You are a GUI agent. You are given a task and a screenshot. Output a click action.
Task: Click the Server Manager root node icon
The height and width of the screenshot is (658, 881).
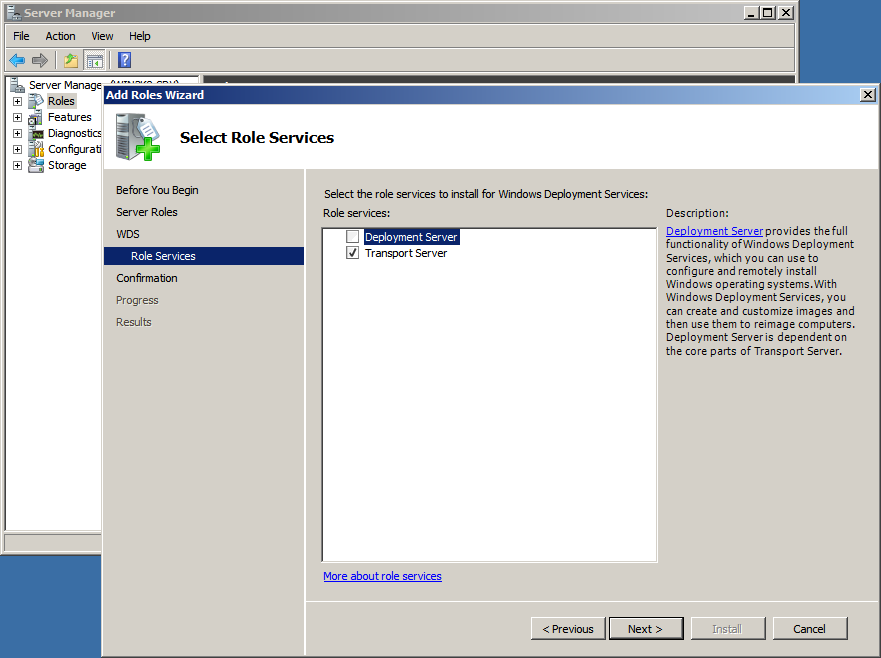coord(17,85)
